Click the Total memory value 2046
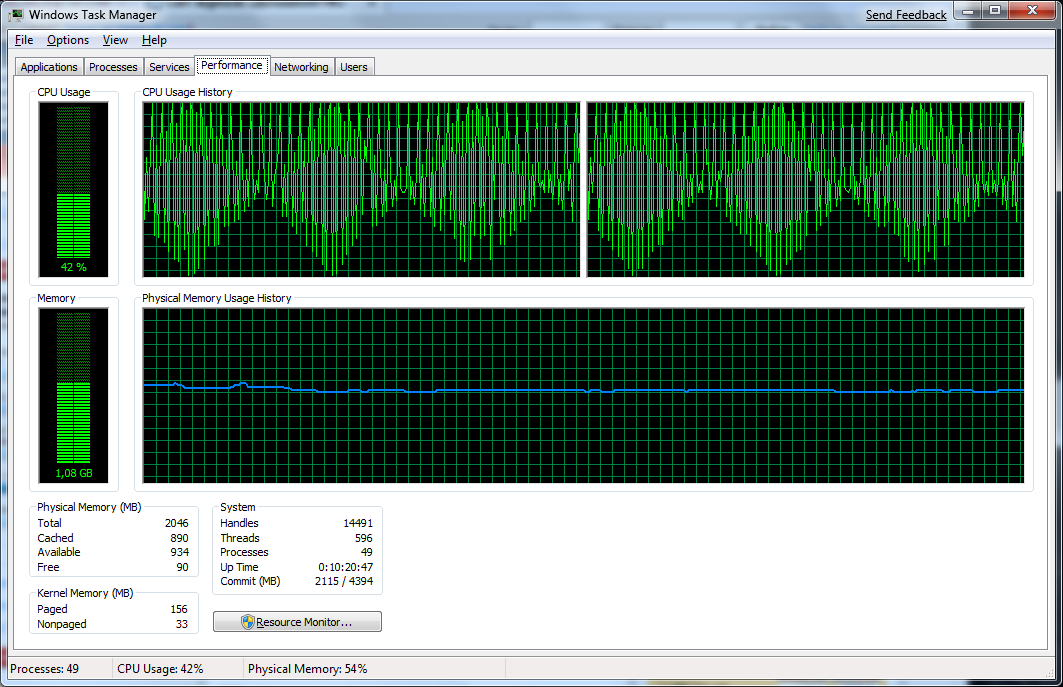Image resolution: width=1063 pixels, height=687 pixels. pos(176,523)
